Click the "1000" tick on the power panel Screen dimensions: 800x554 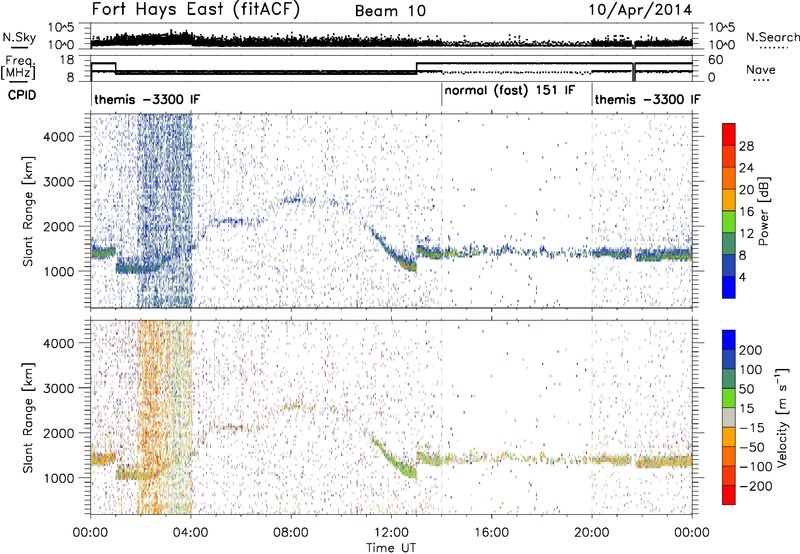tap(58, 271)
